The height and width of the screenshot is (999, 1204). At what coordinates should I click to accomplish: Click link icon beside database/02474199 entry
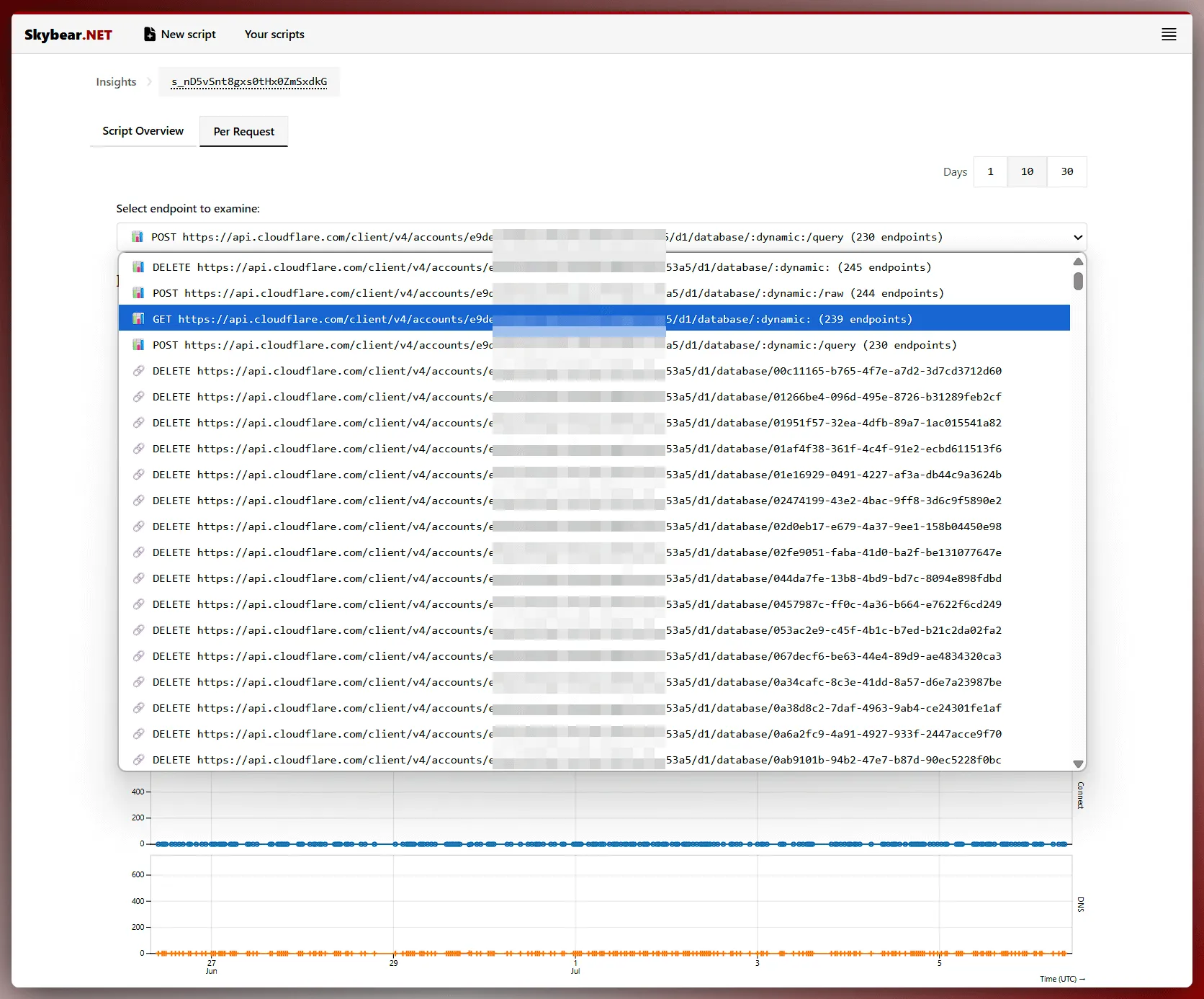[x=138, y=500]
